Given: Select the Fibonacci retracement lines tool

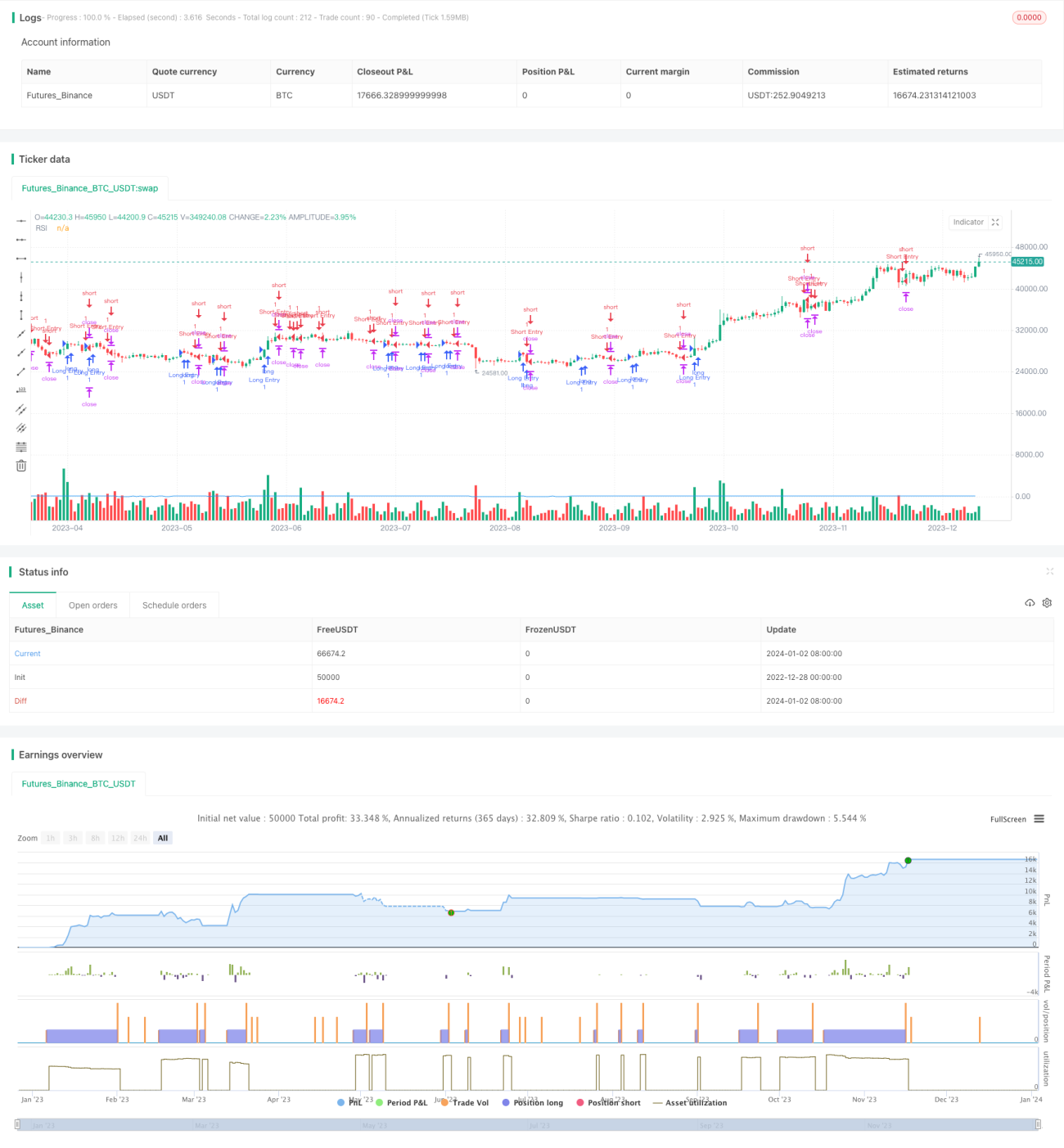Looking at the screenshot, I should point(21,447).
